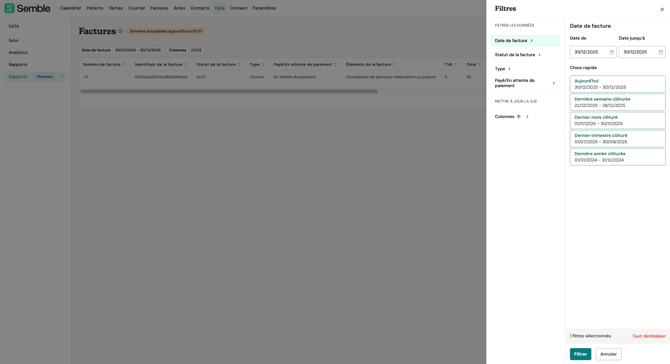Select Suivi in Data sidebar
Screen dimensions: 670x364
tap(14, 41)
